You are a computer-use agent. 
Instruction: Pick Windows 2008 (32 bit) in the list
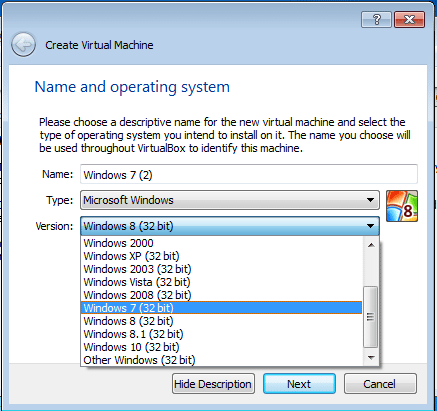[x=221, y=295]
